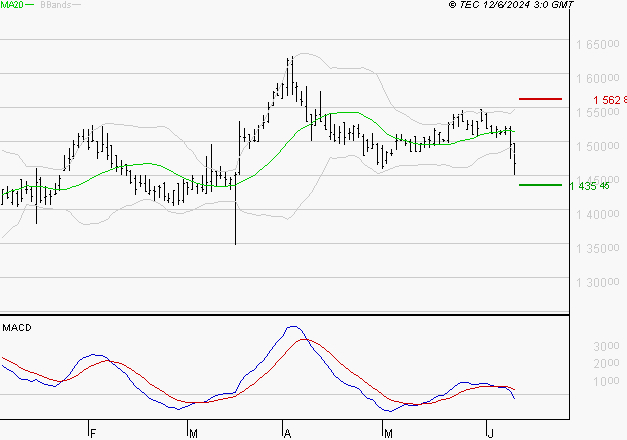The image size is (627, 440).
Task: Click the M month label preceding J
Action: click(388, 434)
